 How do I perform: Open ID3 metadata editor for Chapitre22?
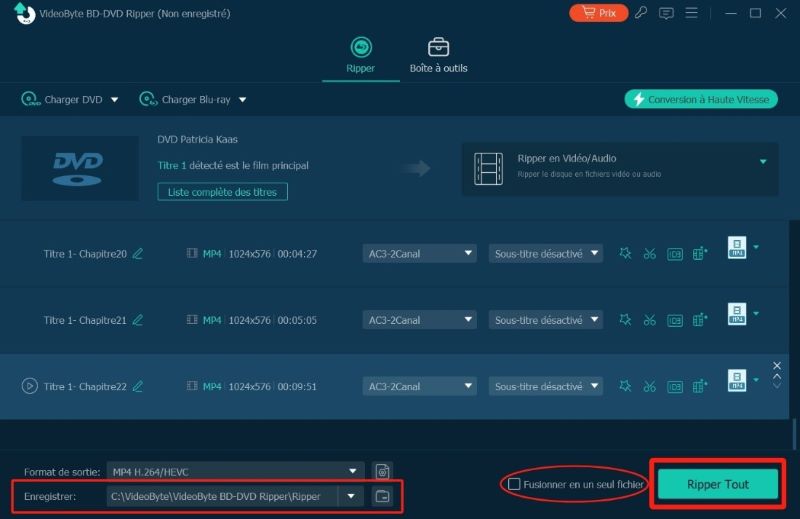[x=674, y=387]
